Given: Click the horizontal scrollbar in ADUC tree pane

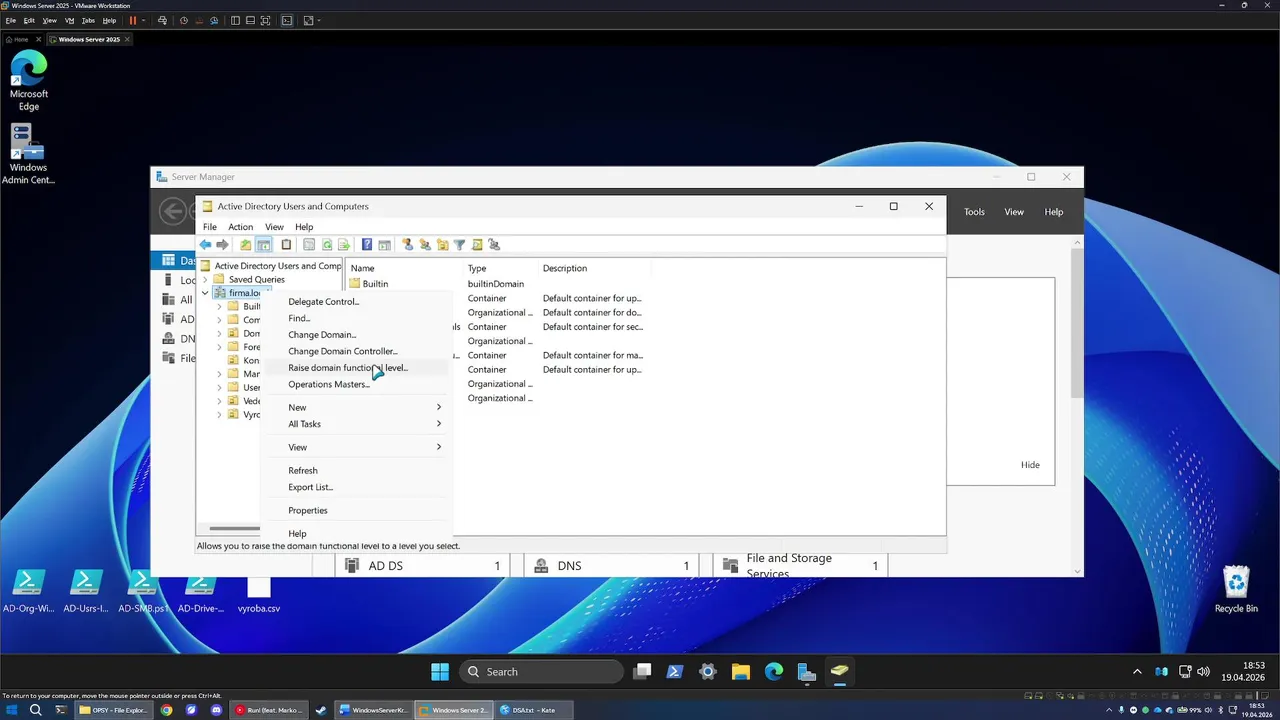Looking at the screenshot, I should tap(235, 529).
